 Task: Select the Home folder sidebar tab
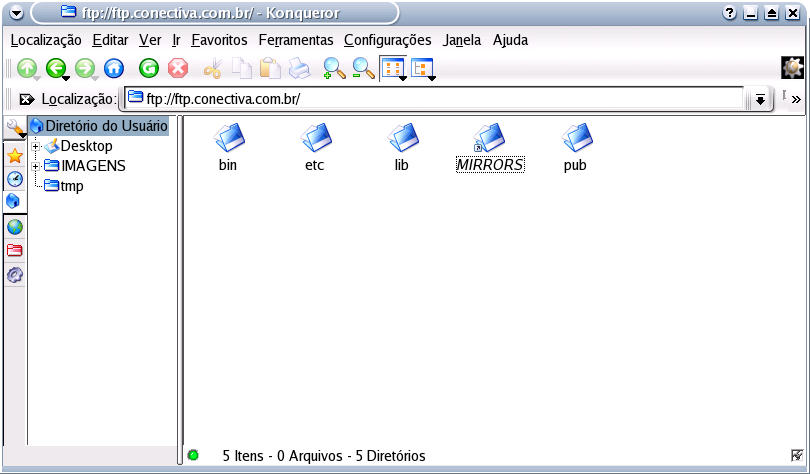pos(15,201)
